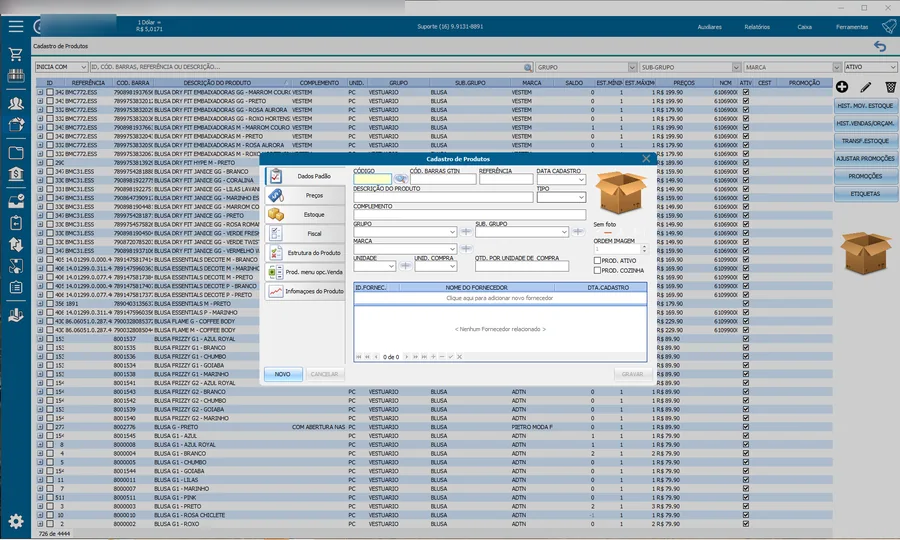Open the shopping cart sales icon

tap(16, 55)
